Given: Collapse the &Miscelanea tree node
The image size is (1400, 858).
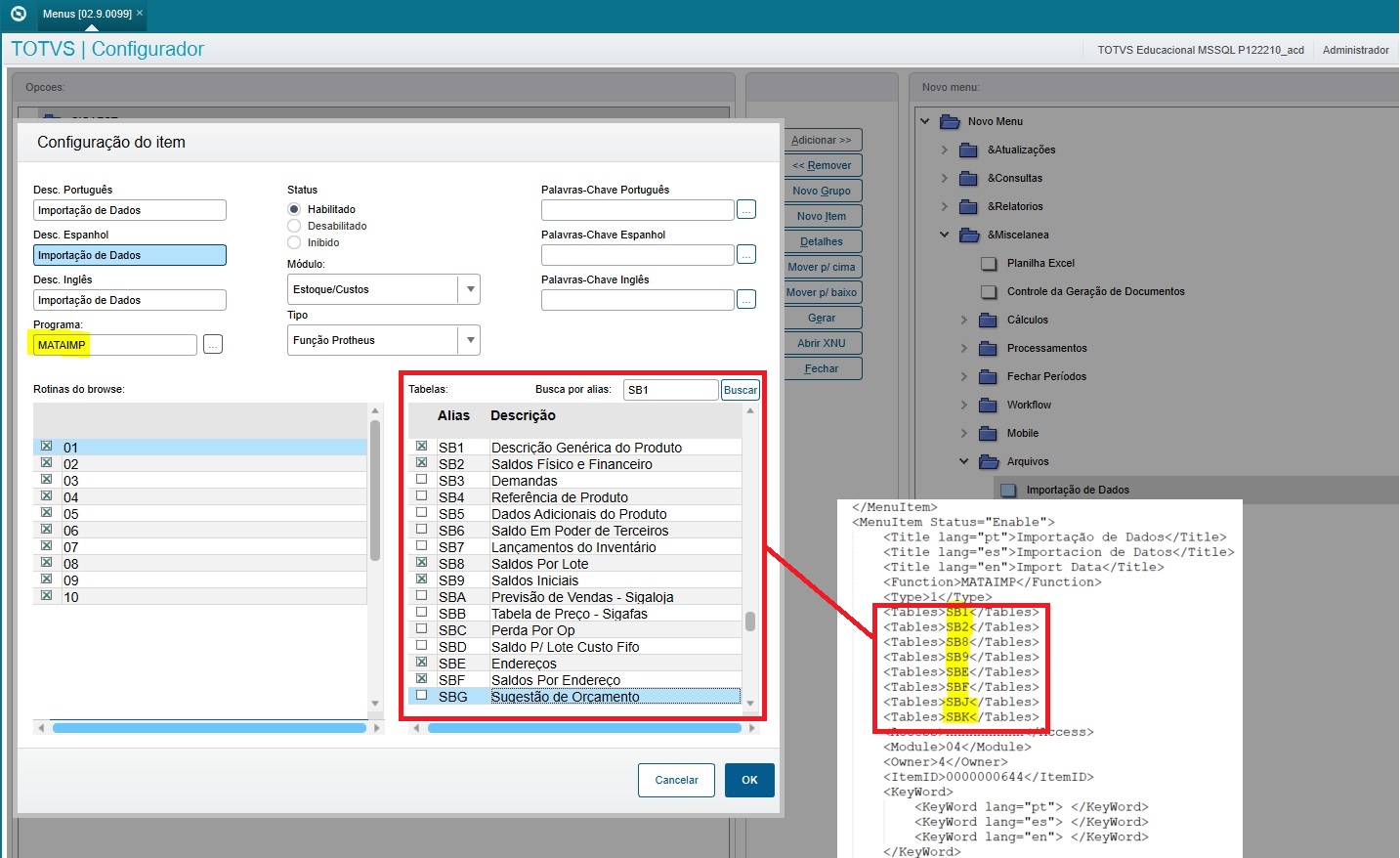Looking at the screenshot, I should [x=944, y=235].
